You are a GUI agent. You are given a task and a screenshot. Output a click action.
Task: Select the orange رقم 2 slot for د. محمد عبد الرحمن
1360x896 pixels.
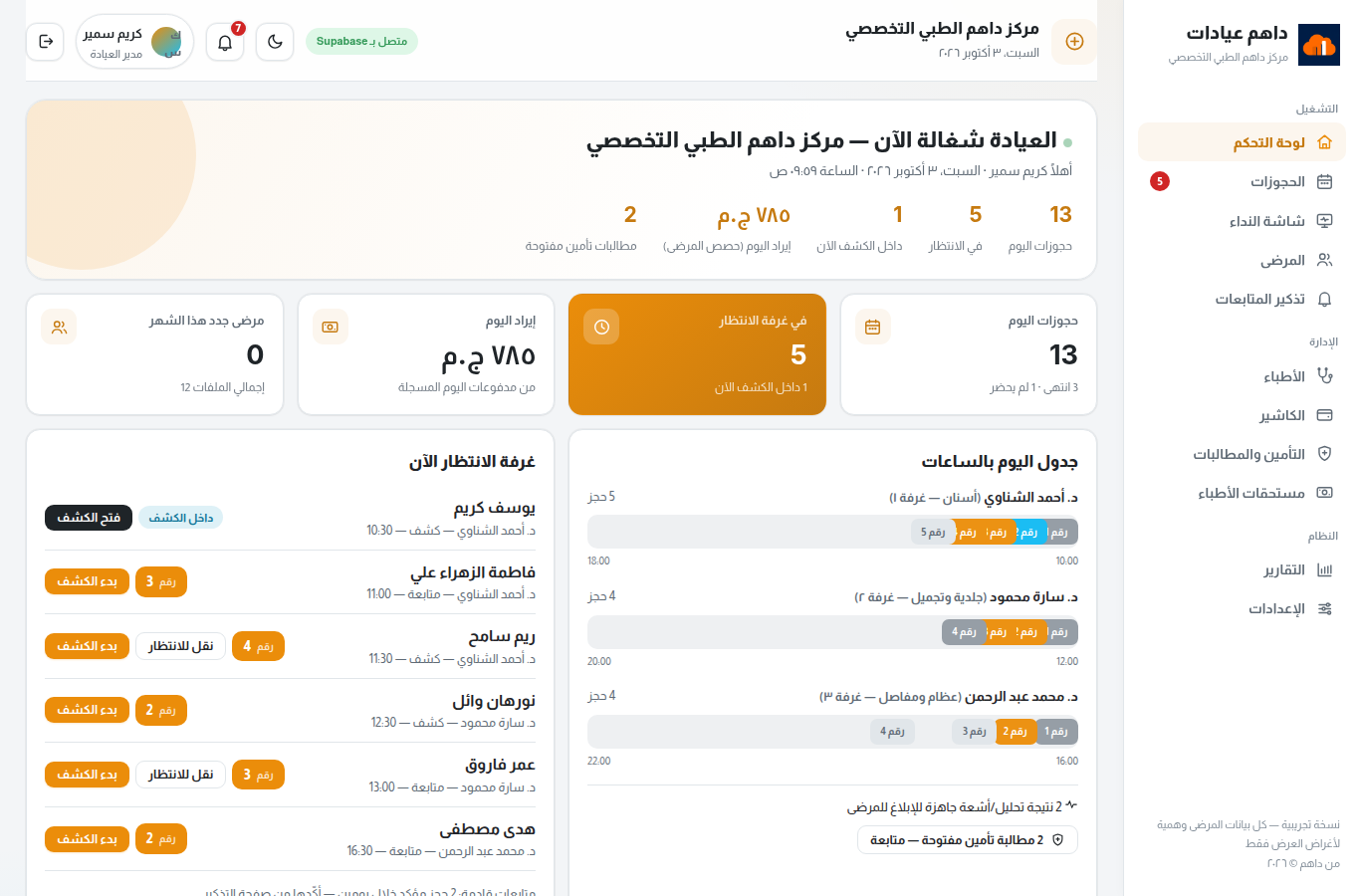[1016, 732]
